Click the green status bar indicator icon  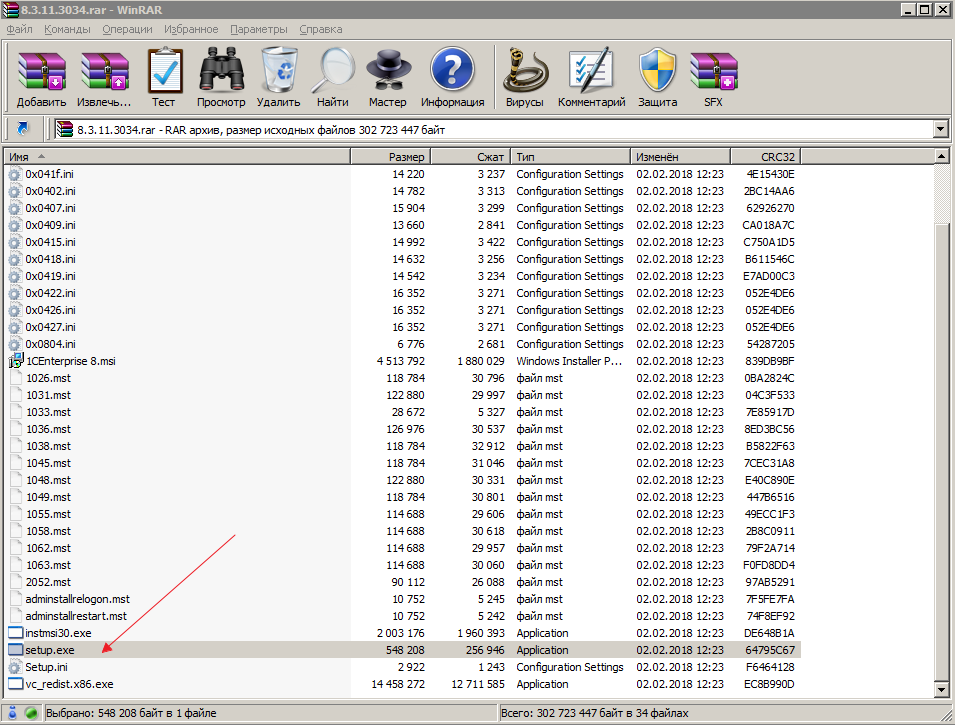(x=31, y=712)
